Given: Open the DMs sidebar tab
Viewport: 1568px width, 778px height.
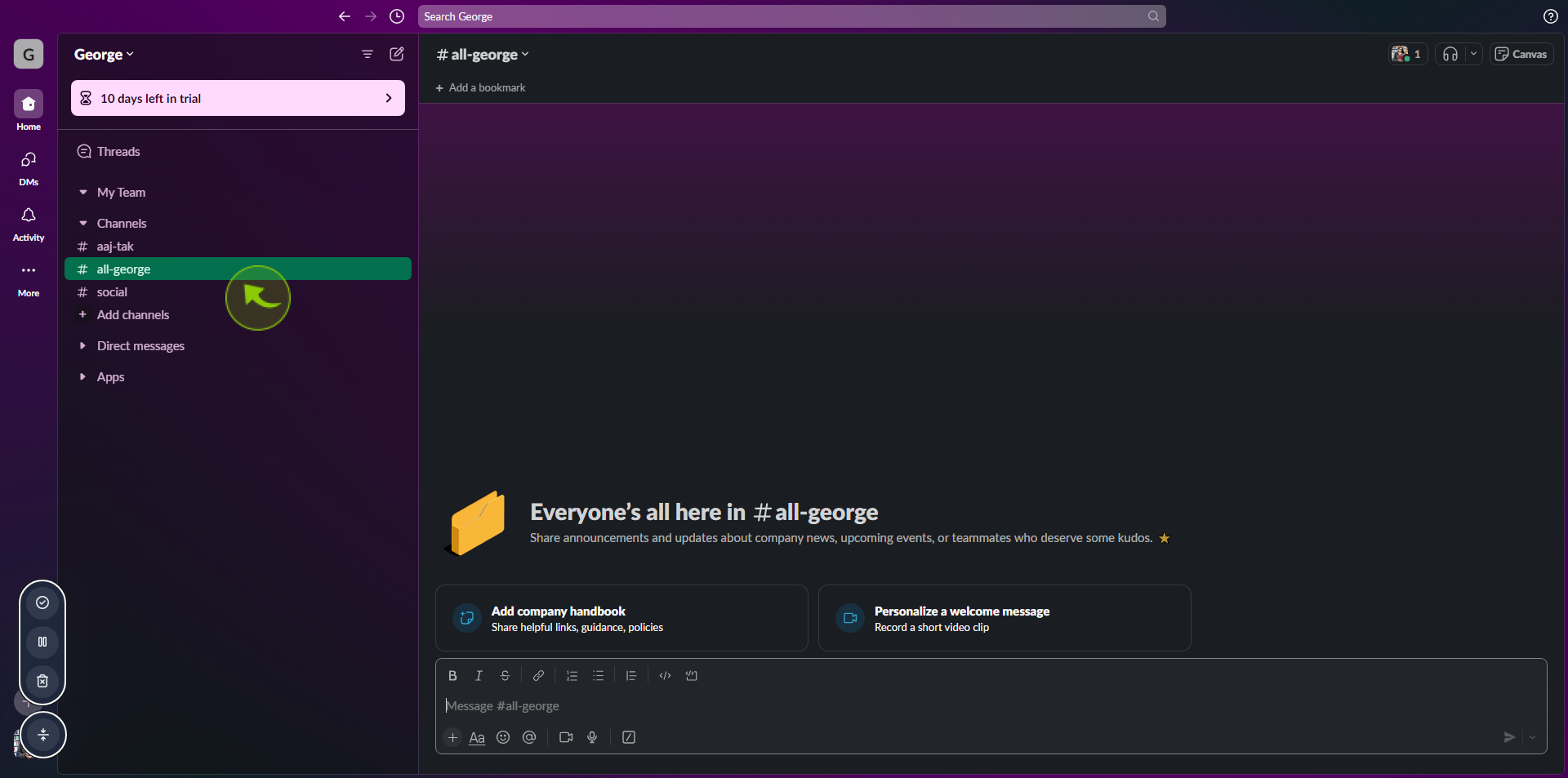Looking at the screenshot, I should 29,167.
